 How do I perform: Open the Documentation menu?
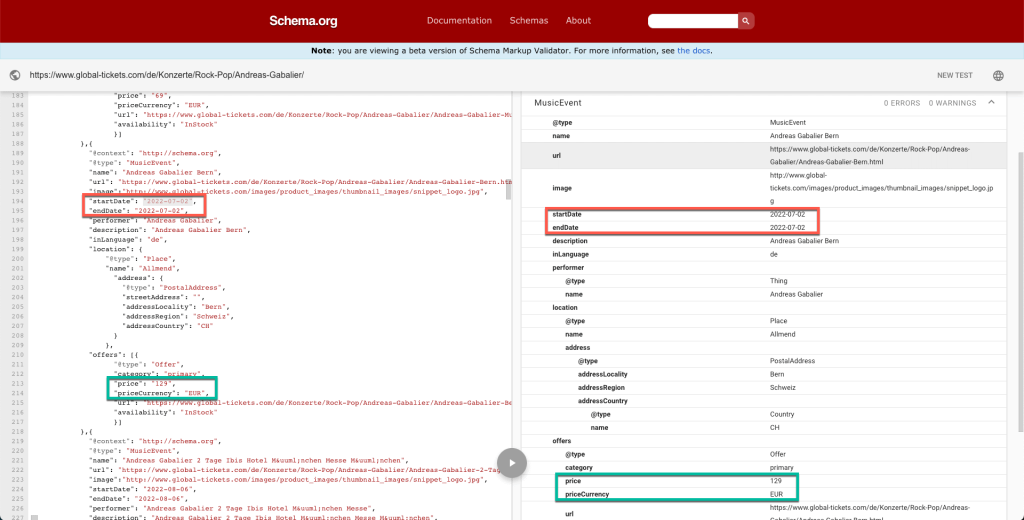(x=459, y=20)
